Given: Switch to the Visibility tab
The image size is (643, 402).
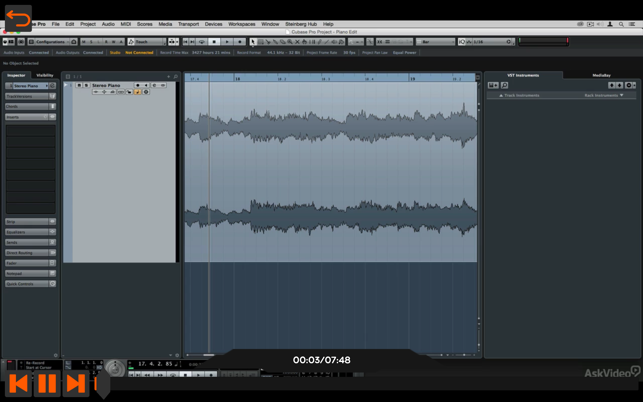Looking at the screenshot, I should click(45, 75).
